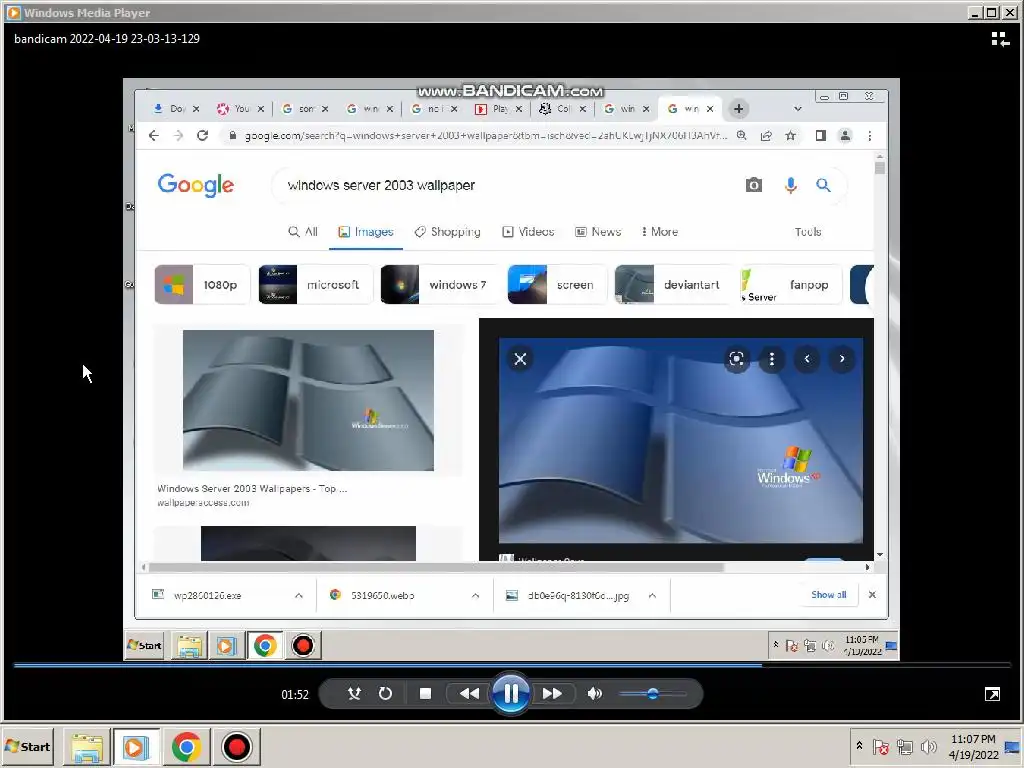Go to next image with right chevron
Screen dimensions: 1024x768
coord(842,359)
